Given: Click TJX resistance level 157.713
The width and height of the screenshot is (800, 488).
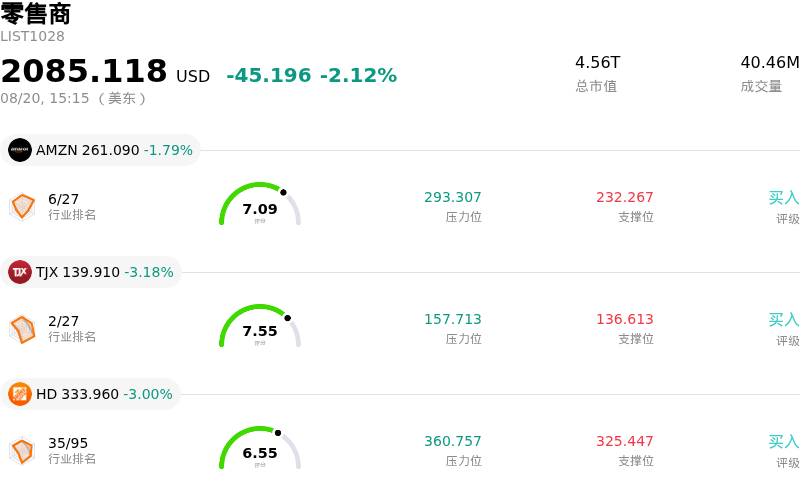Looking at the screenshot, I should pyautogui.click(x=453, y=319).
